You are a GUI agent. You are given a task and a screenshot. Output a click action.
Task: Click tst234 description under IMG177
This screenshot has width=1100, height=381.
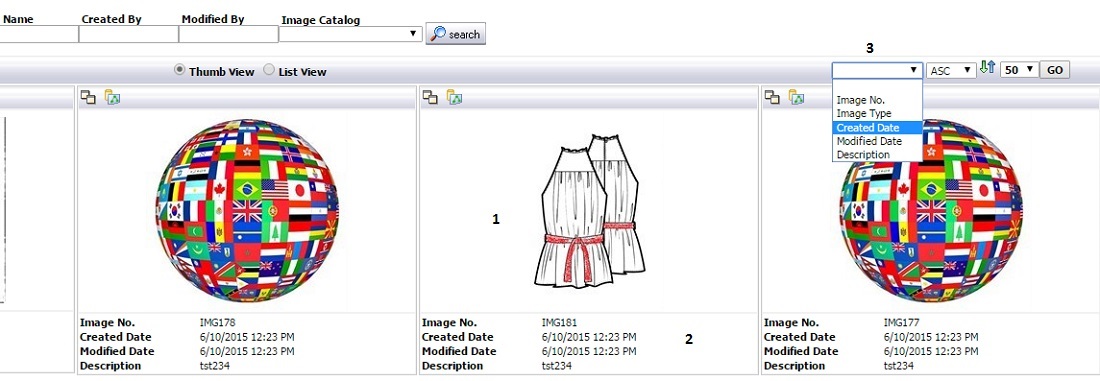click(899, 366)
